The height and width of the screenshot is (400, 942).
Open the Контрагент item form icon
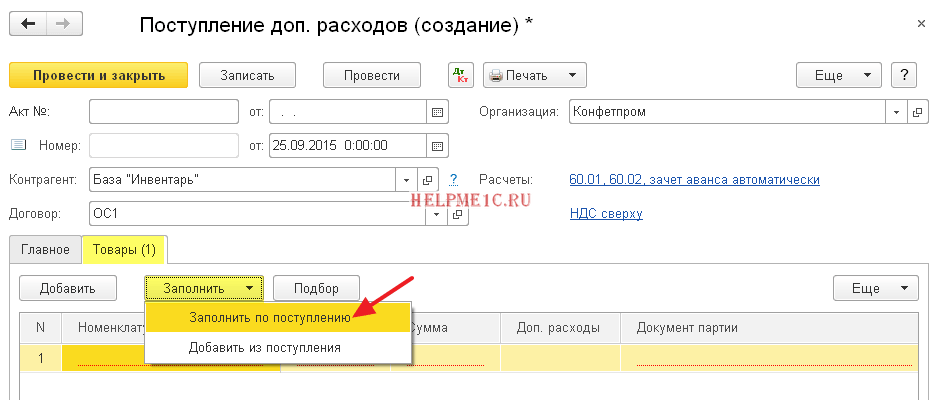tap(427, 180)
